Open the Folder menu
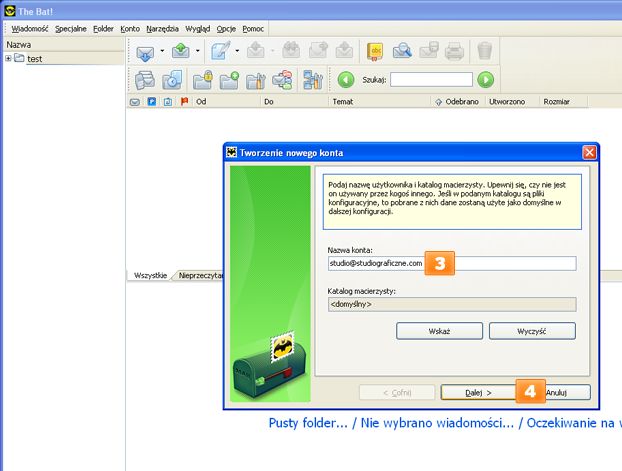This screenshot has height=471, width=622. pyautogui.click(x=103, y=29)
